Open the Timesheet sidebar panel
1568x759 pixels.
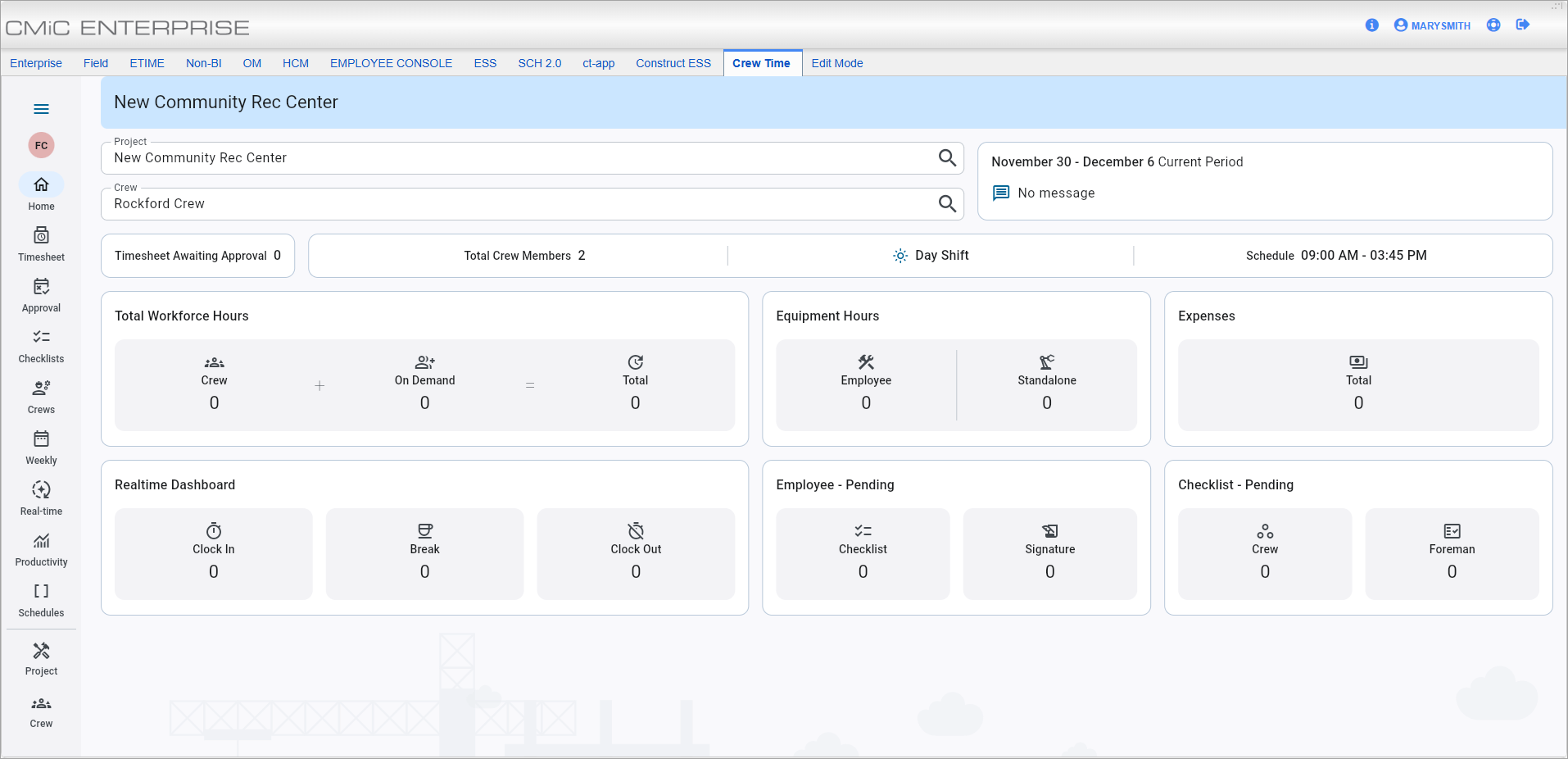[41, 243]
